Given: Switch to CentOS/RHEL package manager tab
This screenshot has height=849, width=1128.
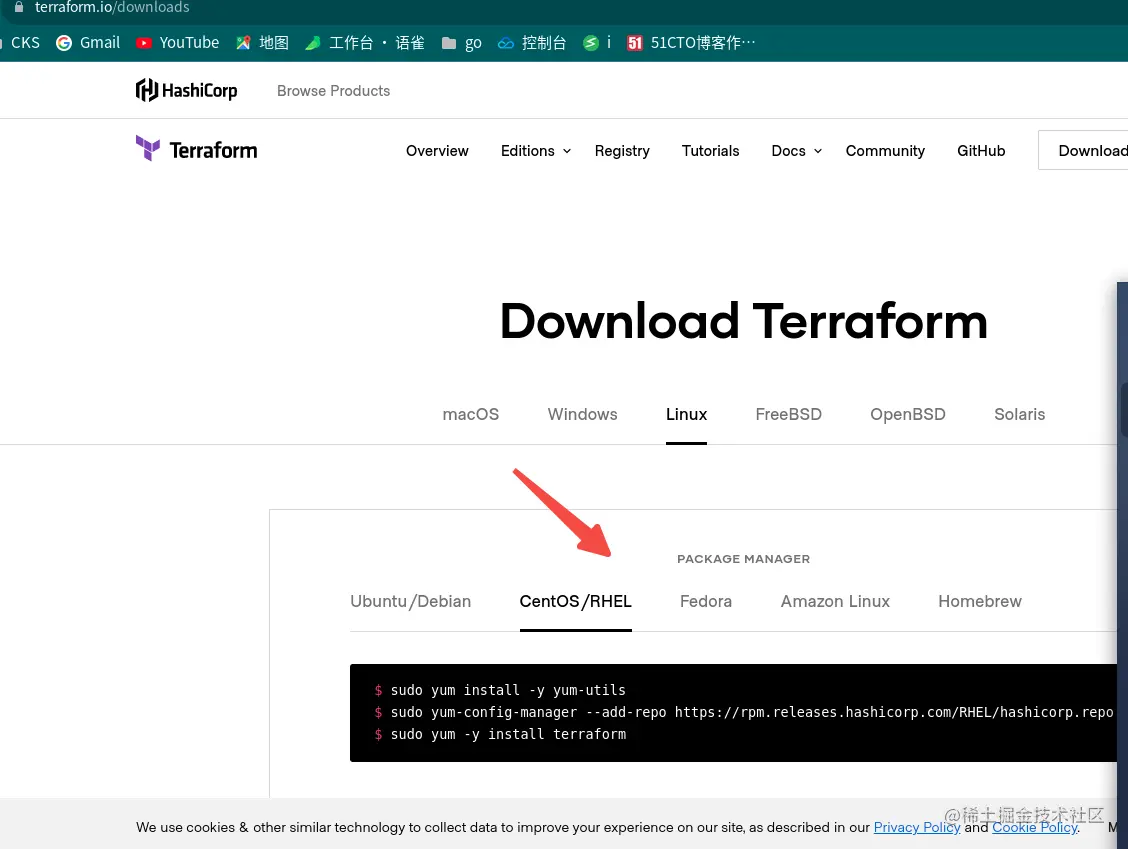Looking at the screenshot, I should (x=576, y=601).
